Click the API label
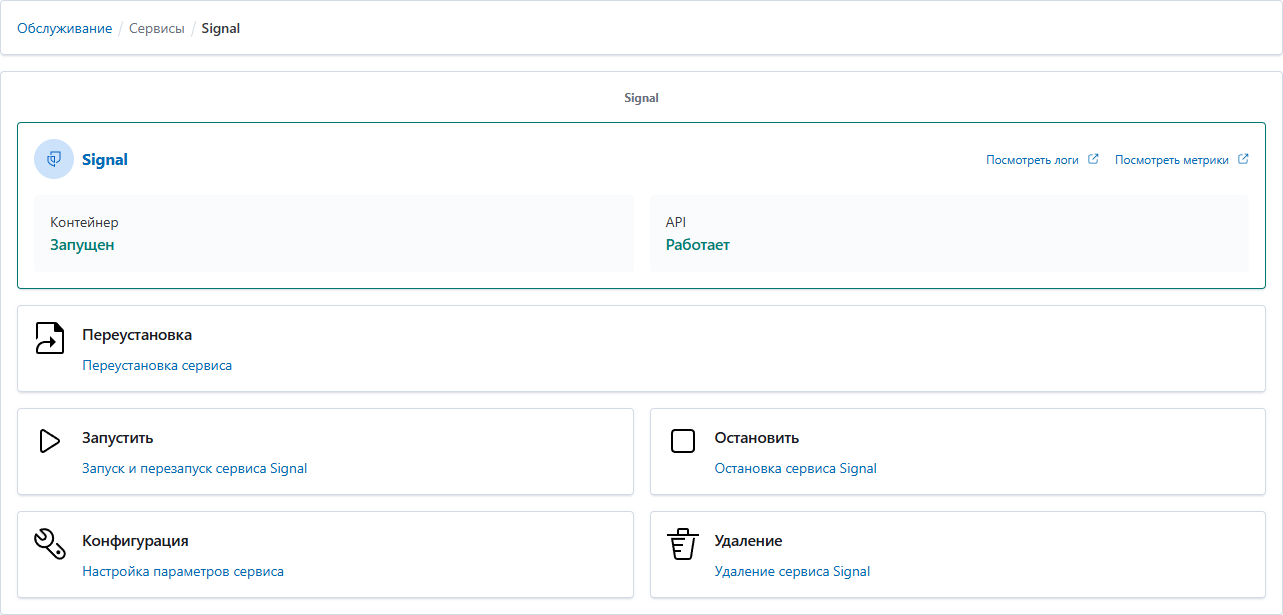Screen dimensions: 1283x615 (x=676, y=223)
